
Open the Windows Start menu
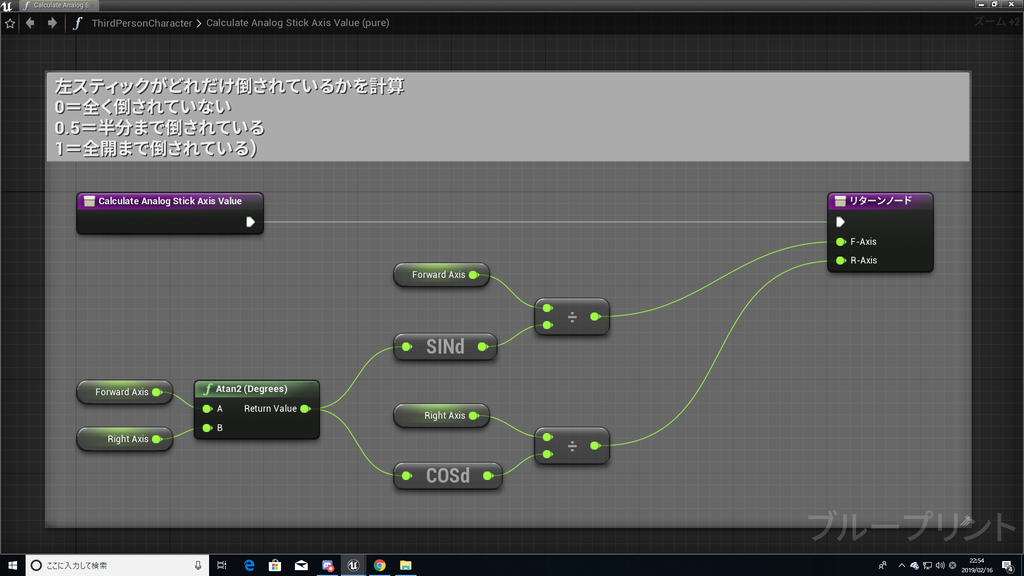pyautogui.click(x=12, y=566)
